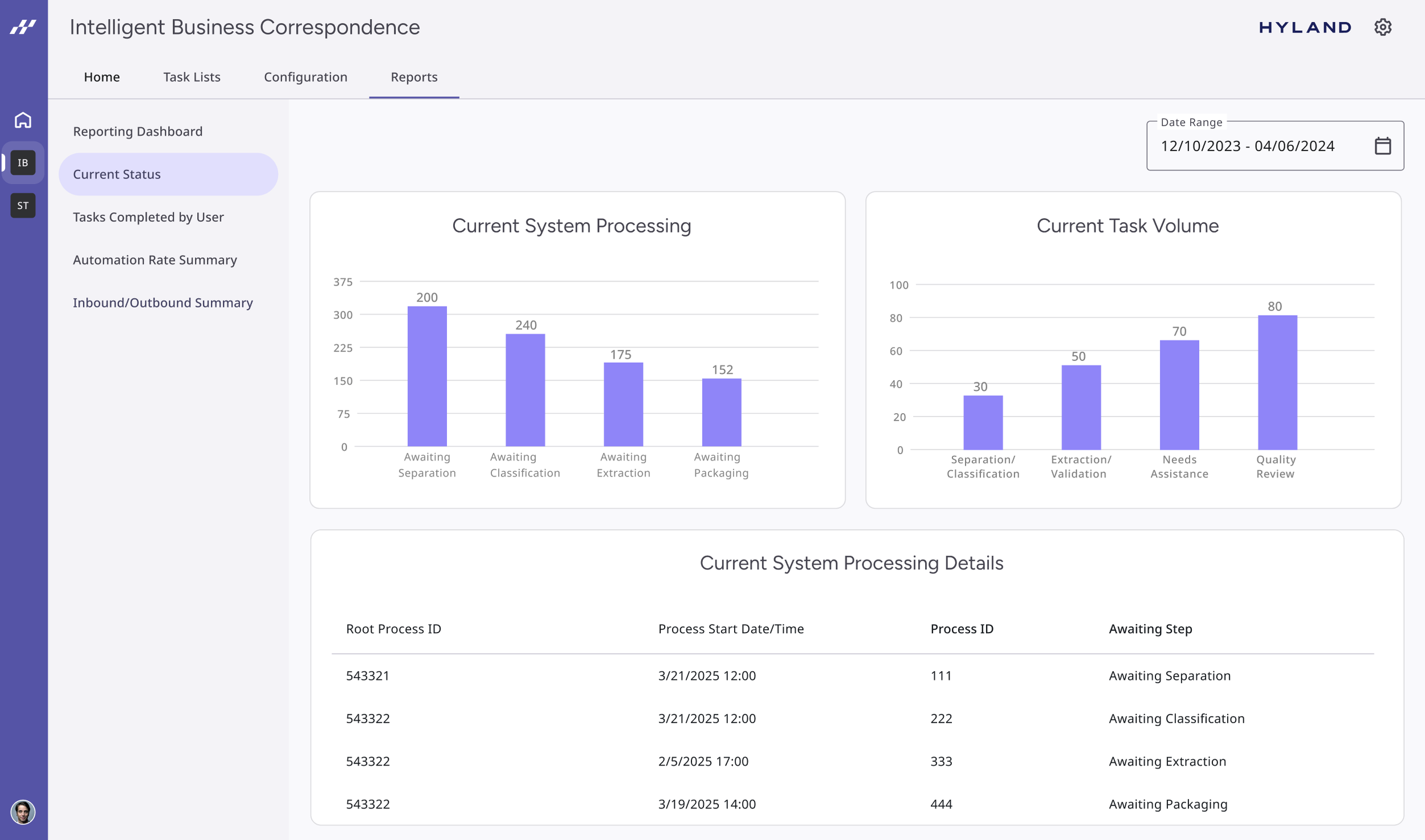Click the Date Range input field
This screenshot has height=840, width=1425.
tap(1247, 146)
